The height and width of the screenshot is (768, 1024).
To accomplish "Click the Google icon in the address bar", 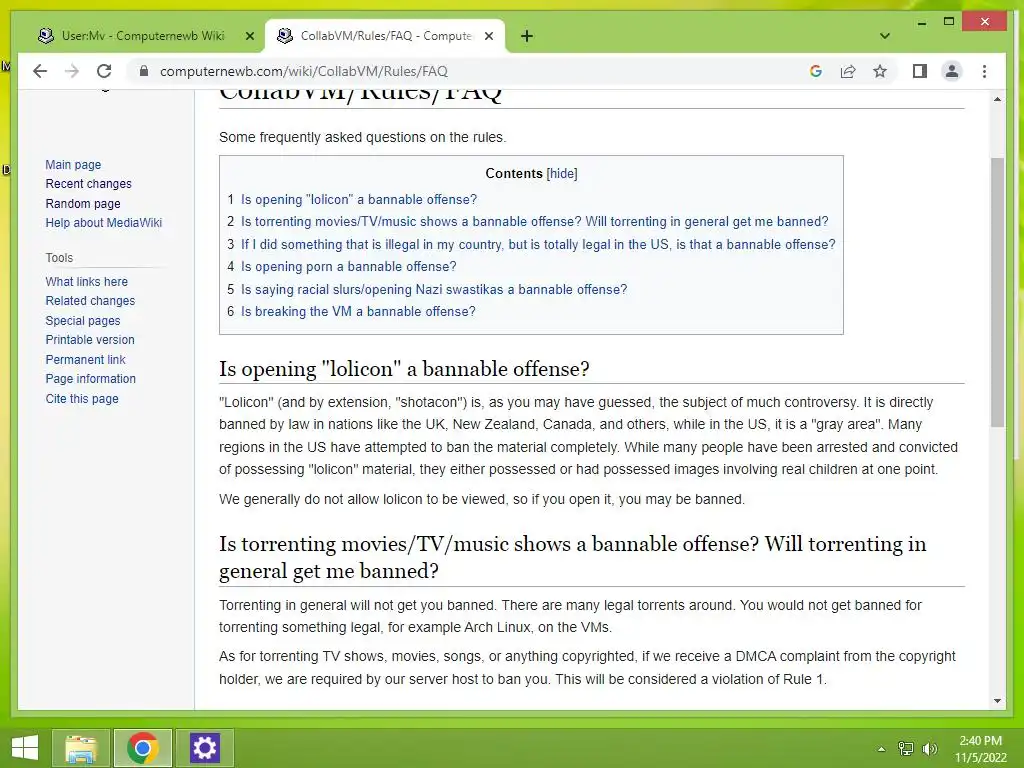I will 816,71.
